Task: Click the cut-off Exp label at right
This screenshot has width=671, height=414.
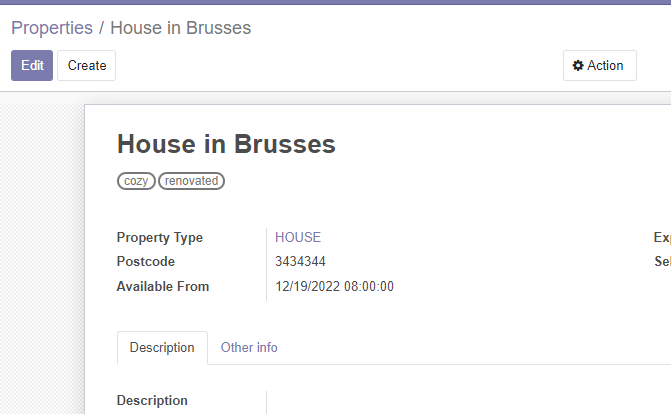Action: [x=662, y=237]
